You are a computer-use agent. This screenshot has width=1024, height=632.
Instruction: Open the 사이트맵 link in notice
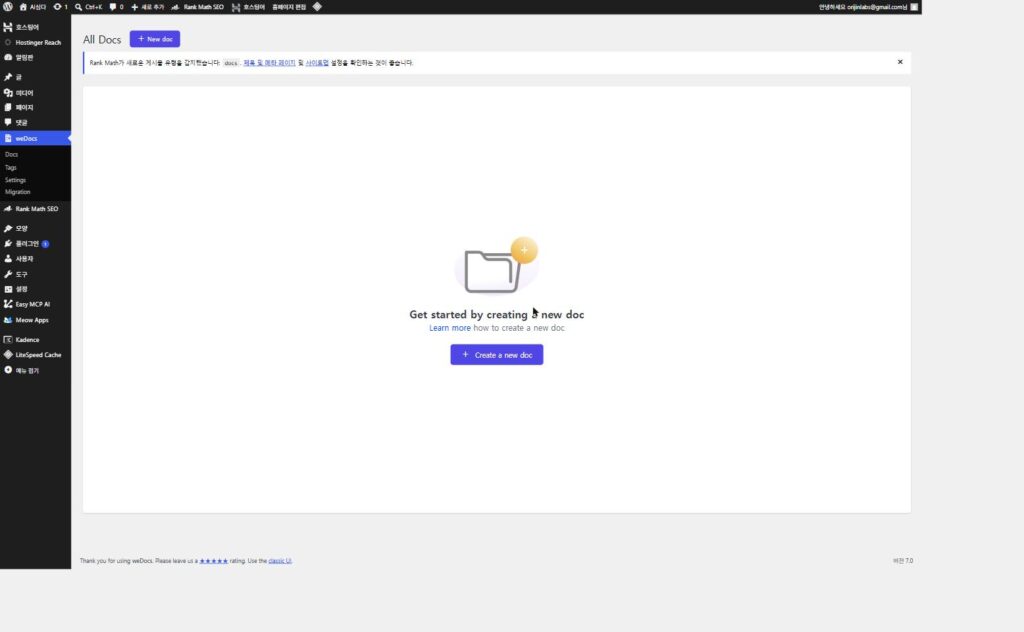[x=317, y=63]
